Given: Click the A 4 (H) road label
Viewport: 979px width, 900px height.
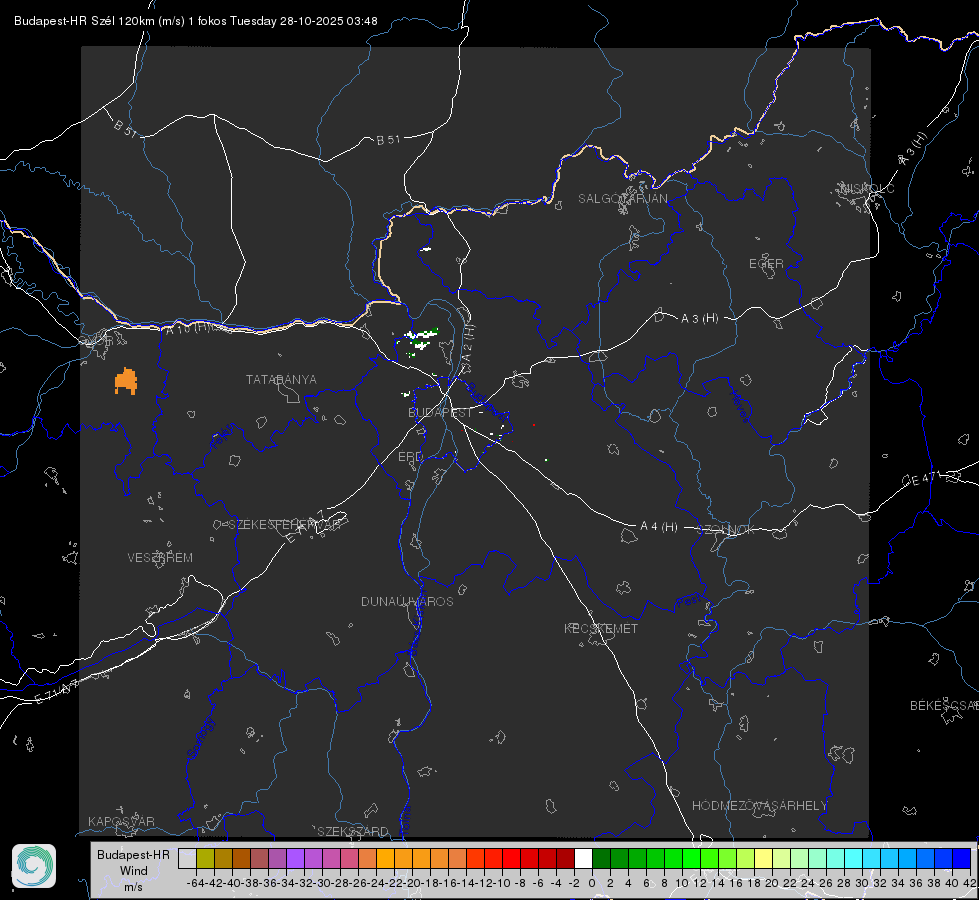Looking at the screenshot, I should click(659, 527).
